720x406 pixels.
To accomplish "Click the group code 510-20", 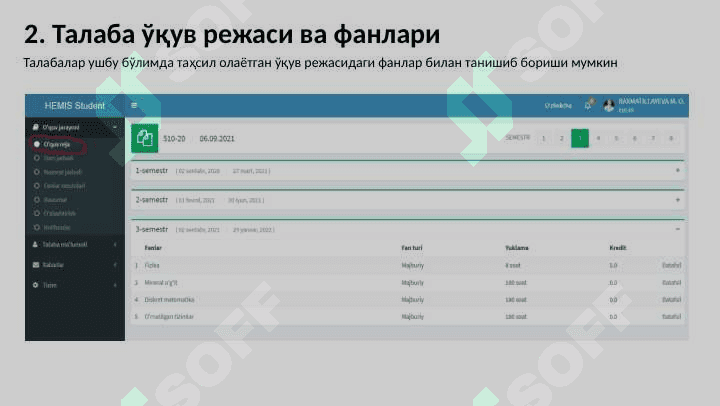I will [174, 139].
